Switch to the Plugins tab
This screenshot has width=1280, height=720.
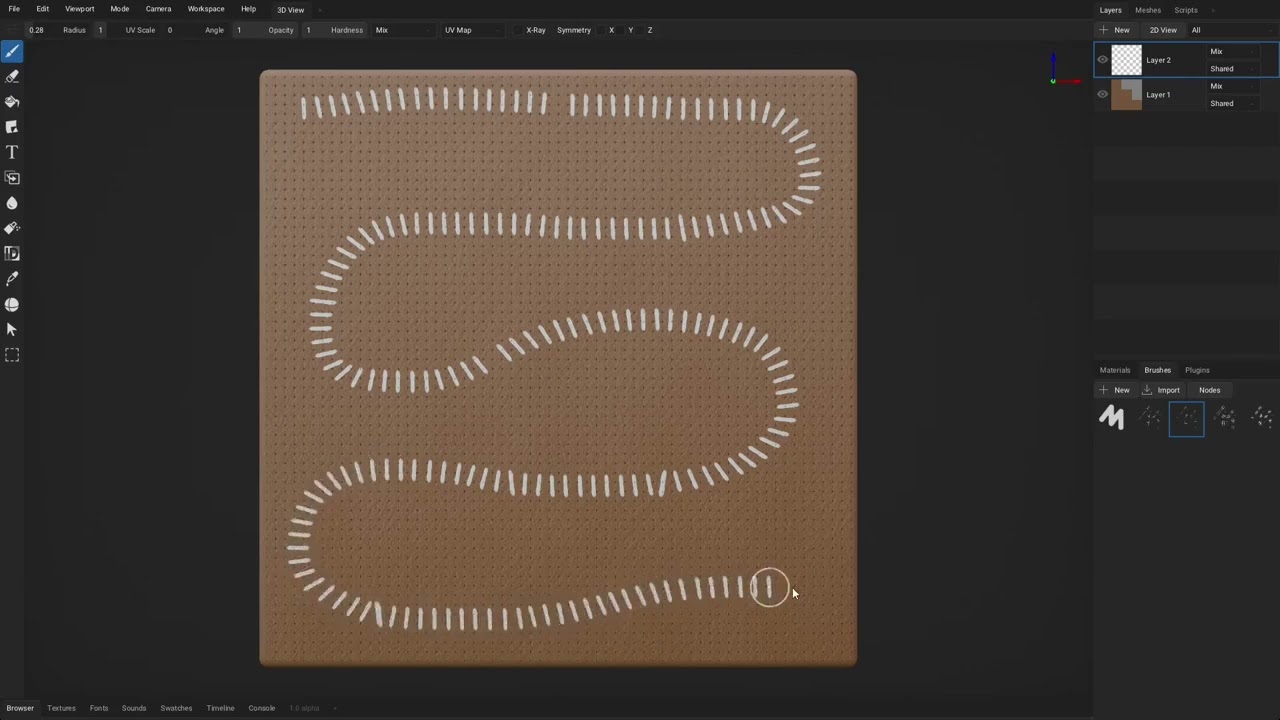1197,370
